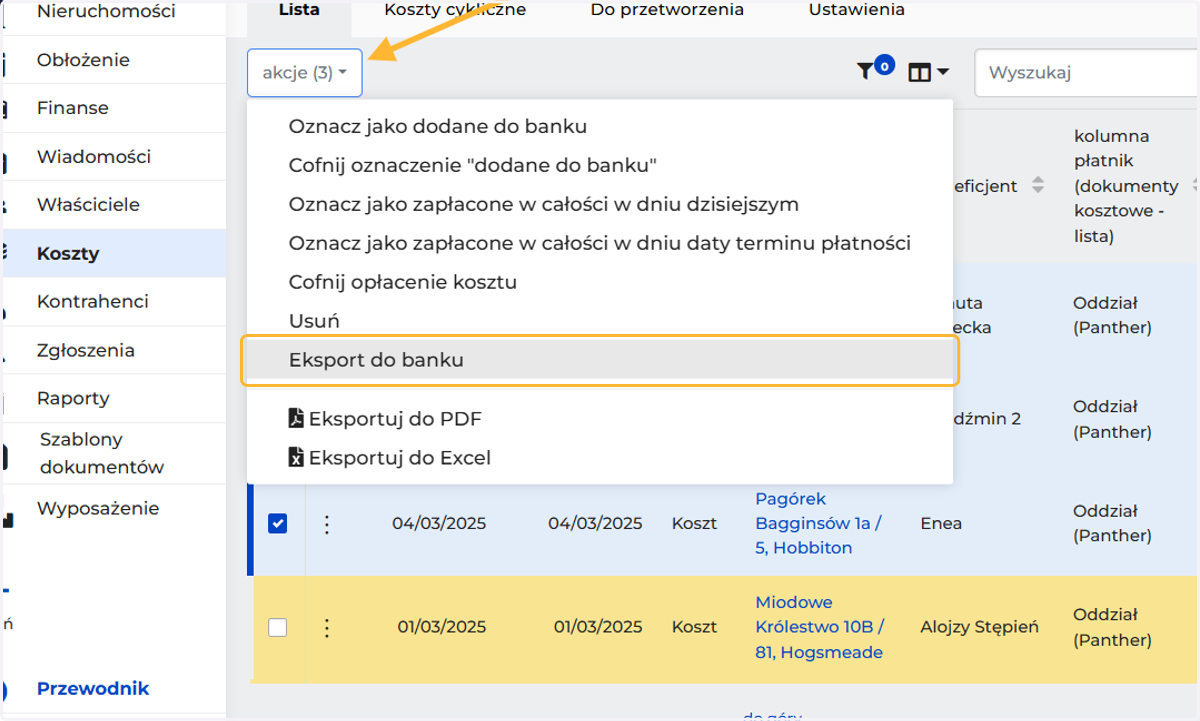This screenshot has height=721, width=1200.
Task: Open the column chooser dropdown
Action: tap(928, 72)
